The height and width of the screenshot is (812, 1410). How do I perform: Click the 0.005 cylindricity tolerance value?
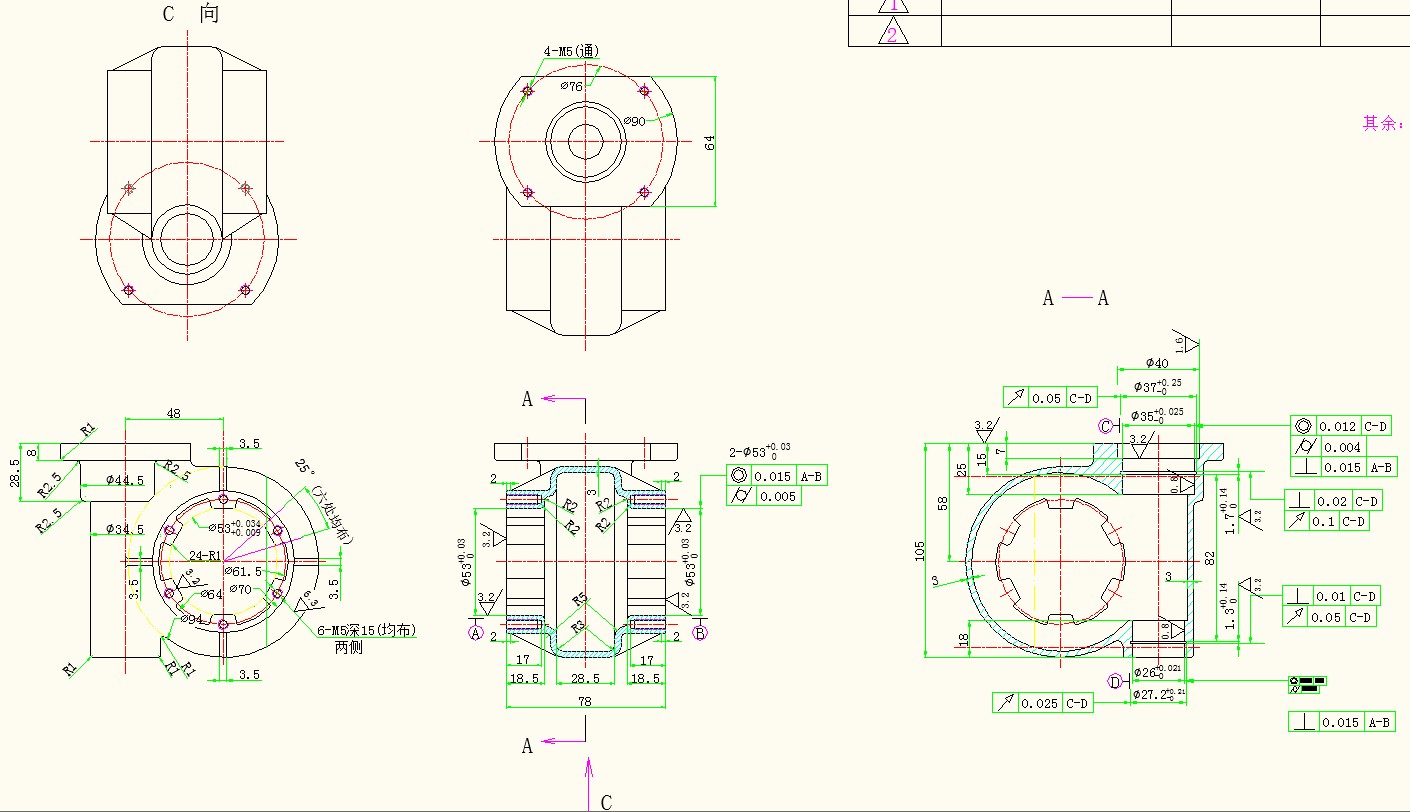[x=777, y=496]
